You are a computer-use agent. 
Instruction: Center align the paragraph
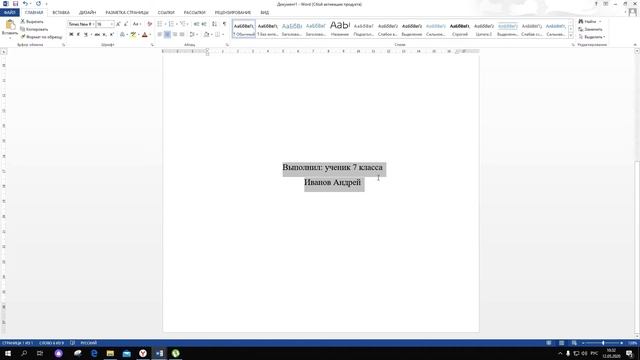point(167,34)
